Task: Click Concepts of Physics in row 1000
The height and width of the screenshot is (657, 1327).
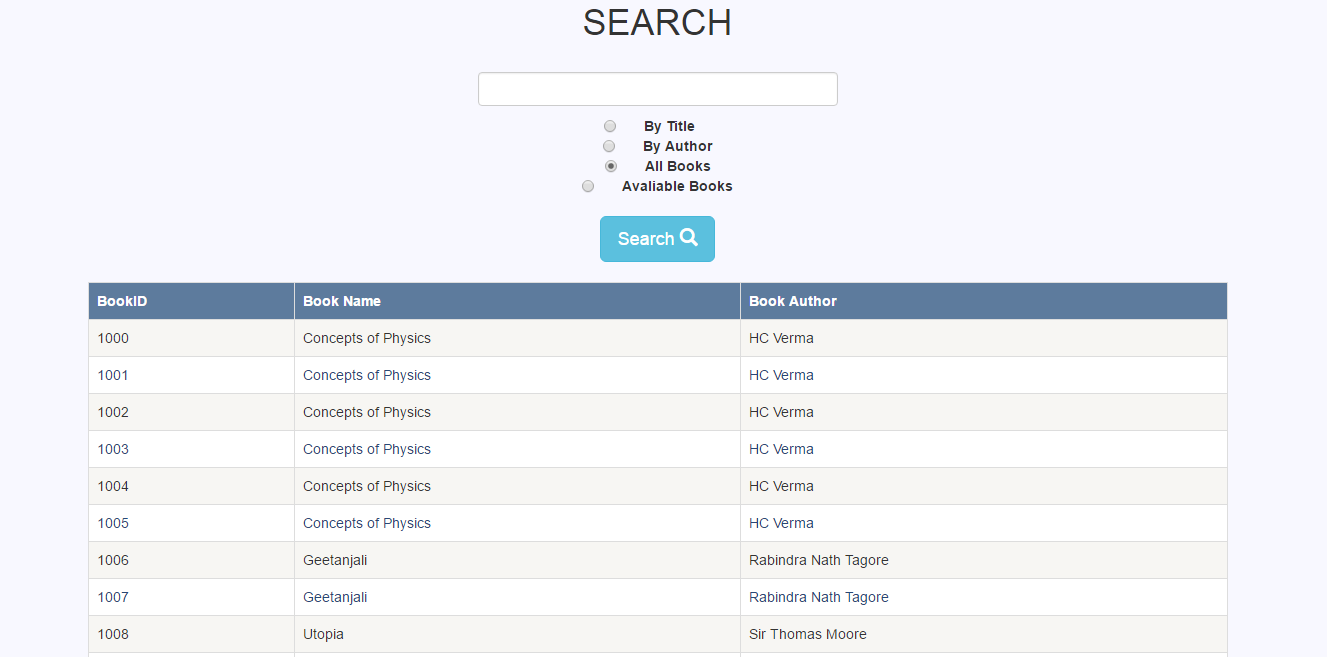Action: point(367,338)
